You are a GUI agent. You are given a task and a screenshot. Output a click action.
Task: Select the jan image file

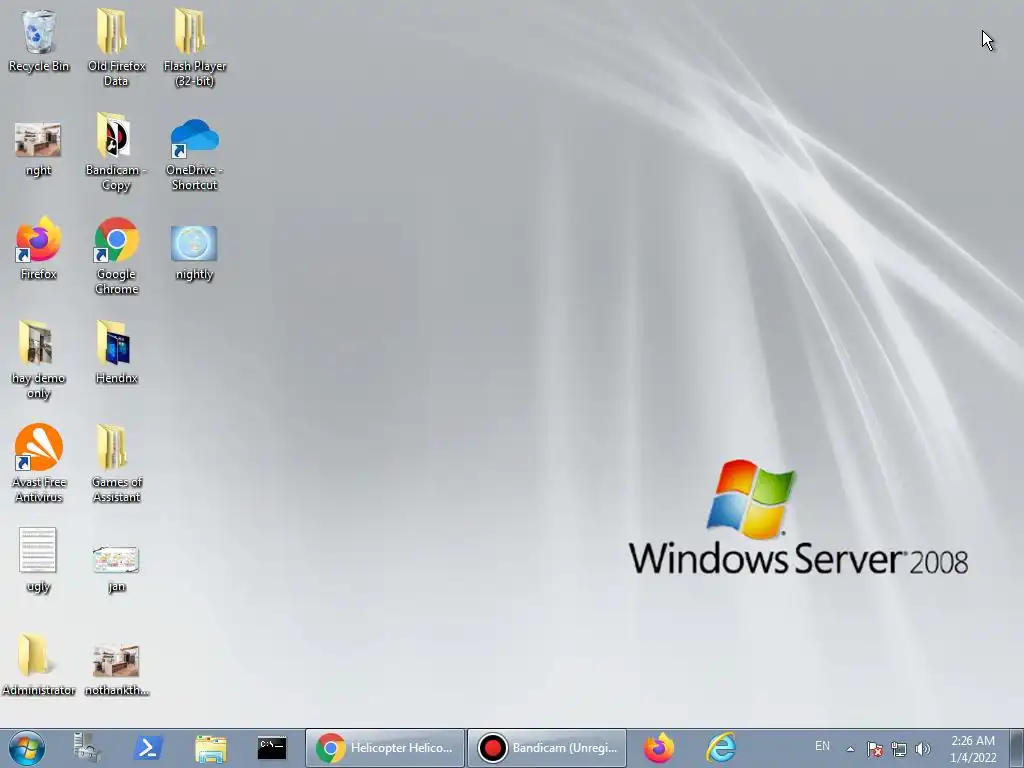(x=116, y=568)
